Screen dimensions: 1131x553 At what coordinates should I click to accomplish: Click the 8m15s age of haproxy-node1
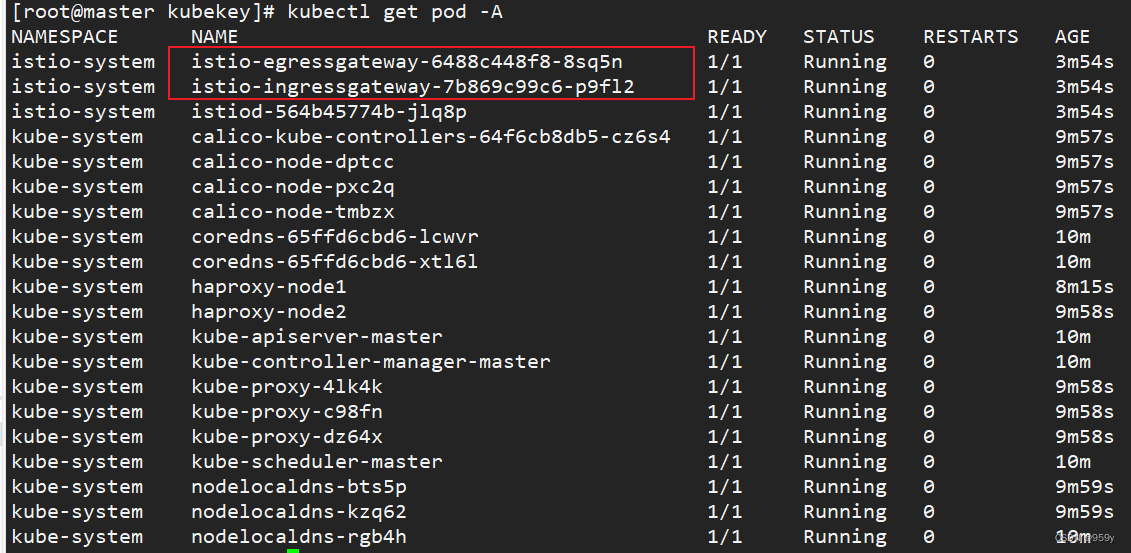coord(1084,287)
